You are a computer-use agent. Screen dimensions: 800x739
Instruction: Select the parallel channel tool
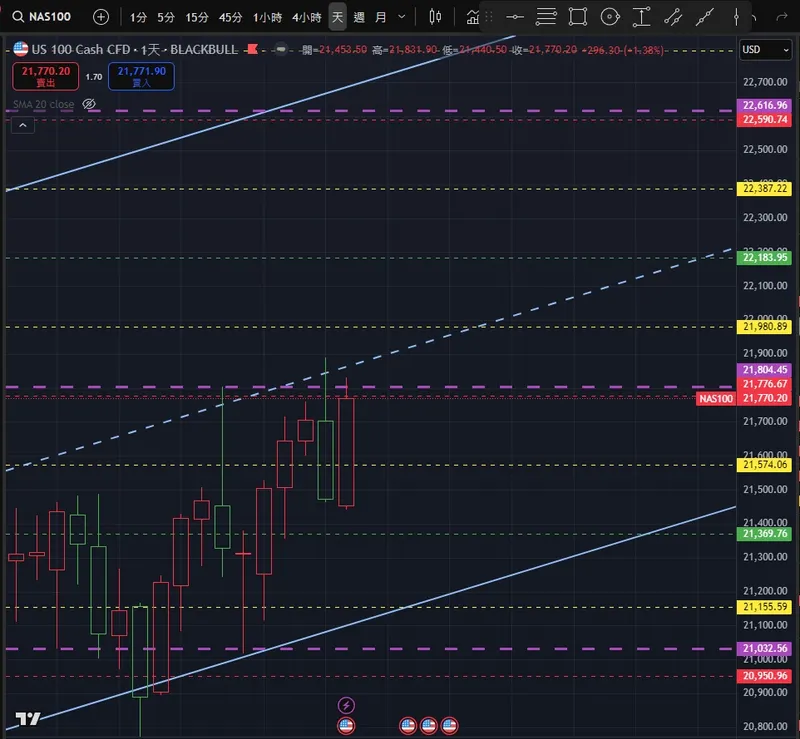pyautogui.click(x=673, y=17)
